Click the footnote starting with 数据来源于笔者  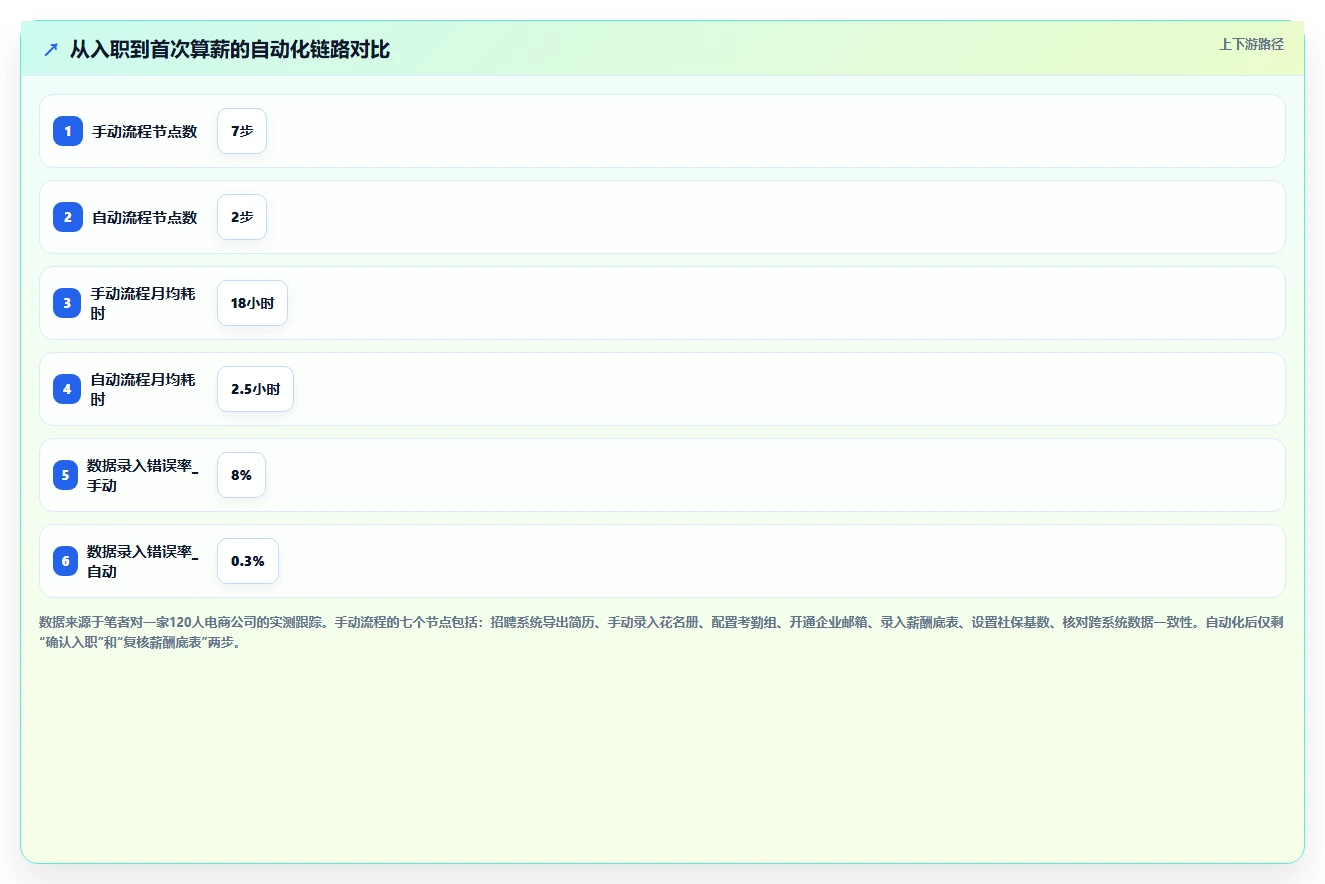(x=661, y=632)
